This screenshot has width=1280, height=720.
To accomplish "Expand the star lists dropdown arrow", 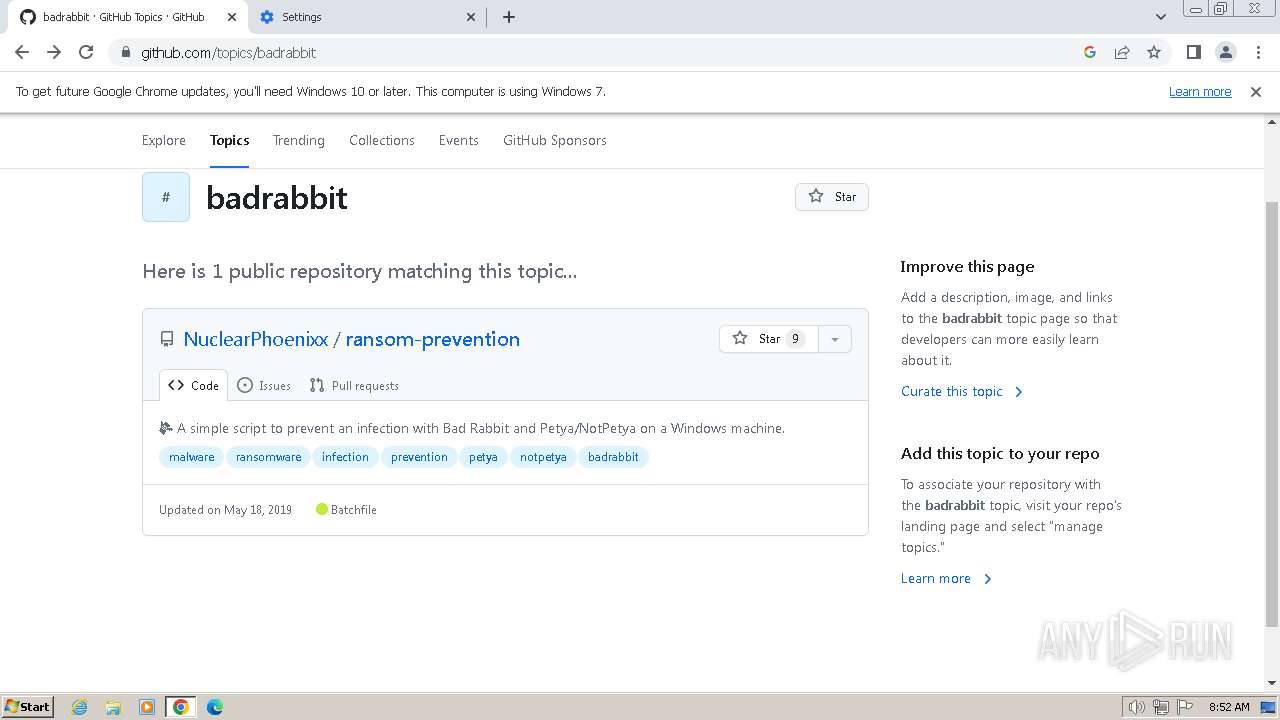I will pyautogui.click(x=835, y=339).
